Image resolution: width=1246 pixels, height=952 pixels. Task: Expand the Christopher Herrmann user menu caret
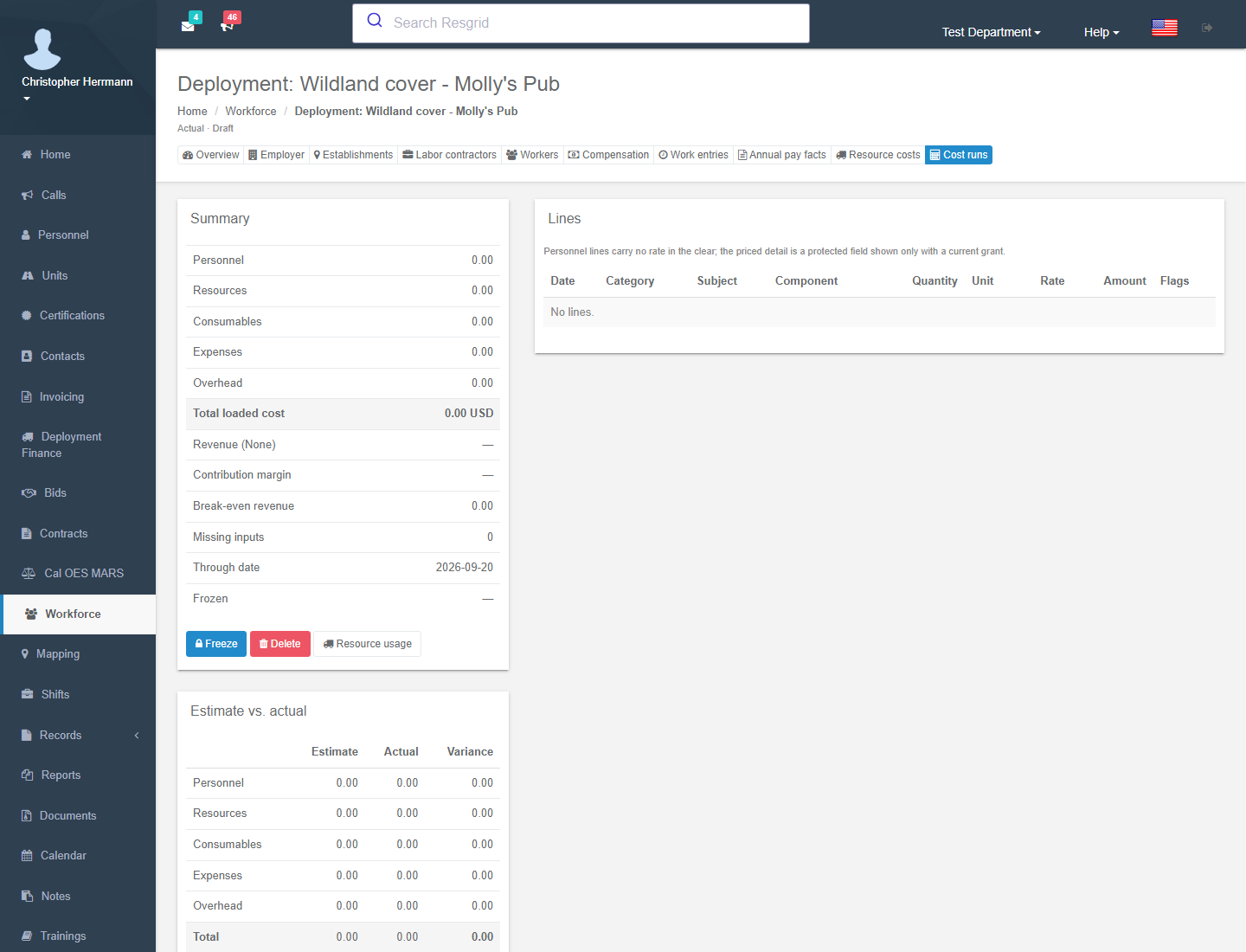tap(27, 99)
